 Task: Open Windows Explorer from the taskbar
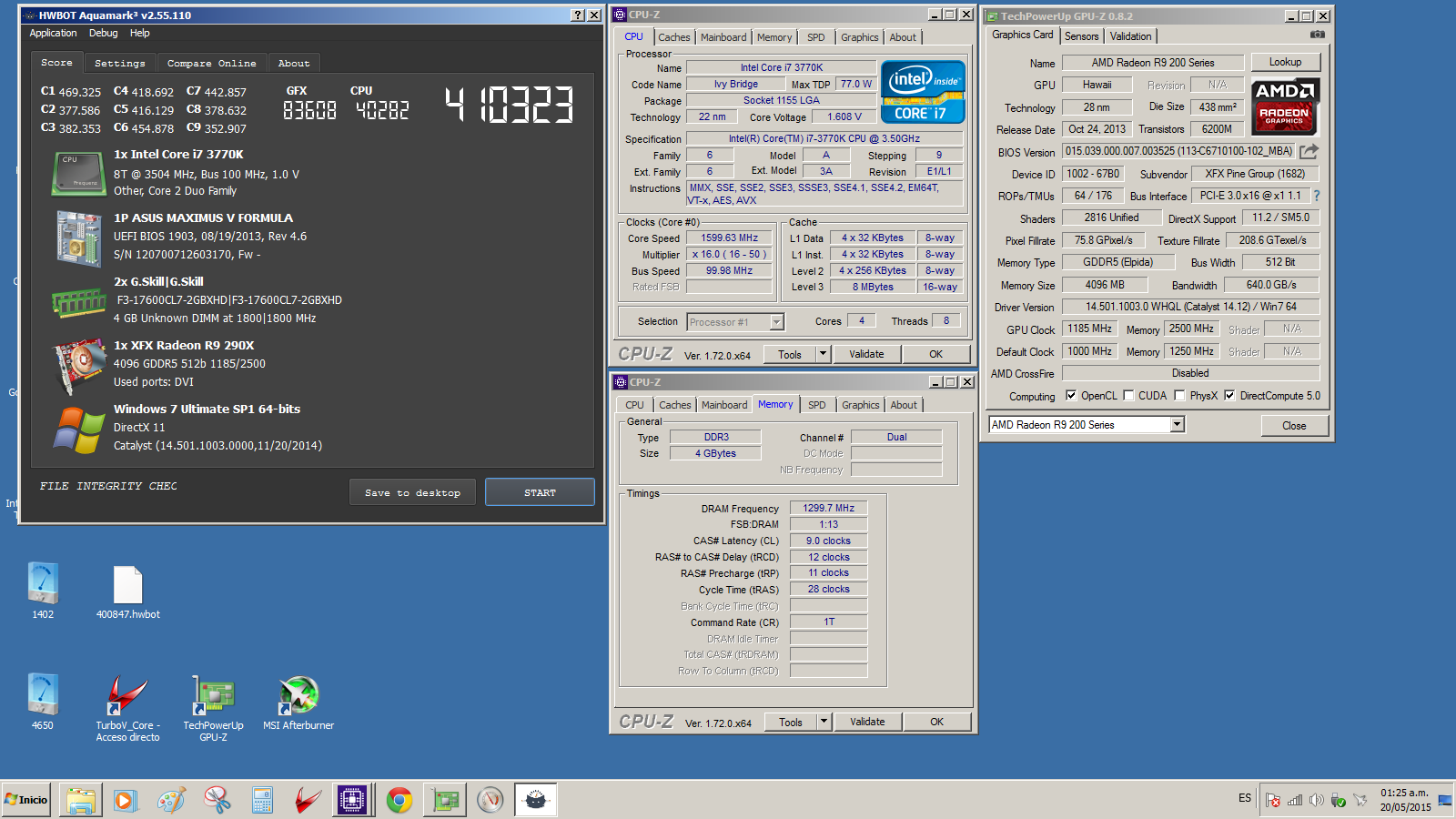80,800
